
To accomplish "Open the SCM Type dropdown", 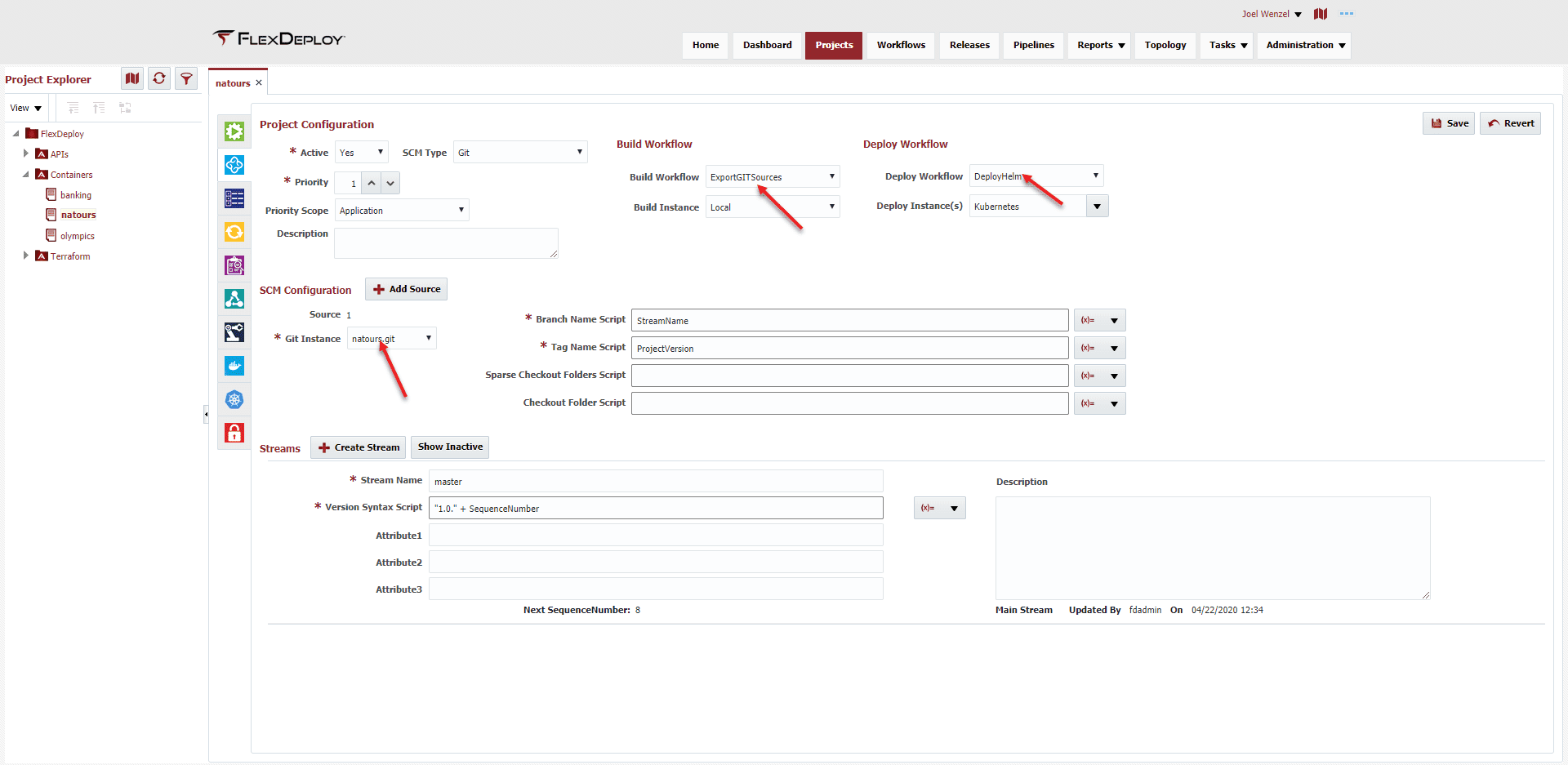I will click(520, 152).
